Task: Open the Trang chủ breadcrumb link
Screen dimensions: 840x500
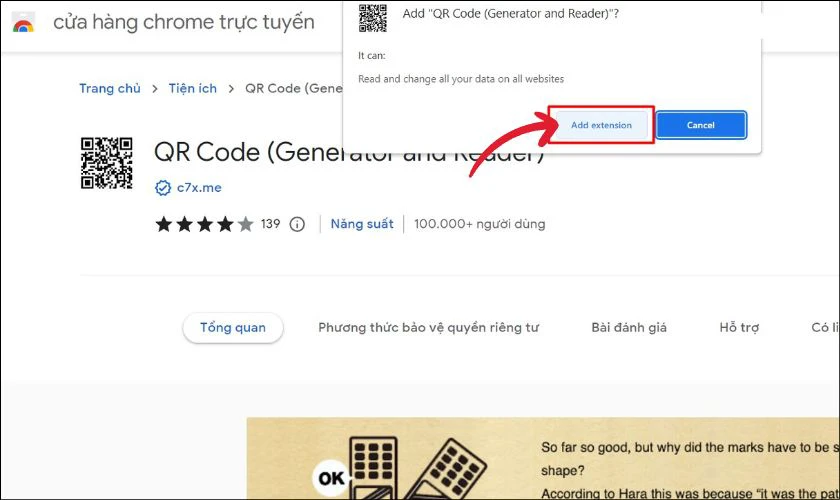Action: (110, 88)
